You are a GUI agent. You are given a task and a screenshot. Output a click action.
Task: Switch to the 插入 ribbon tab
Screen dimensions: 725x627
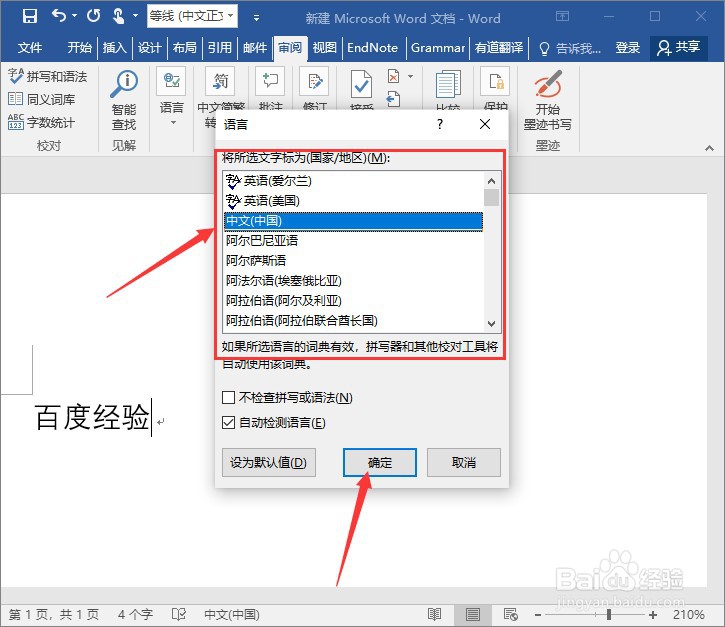[114, 48]
